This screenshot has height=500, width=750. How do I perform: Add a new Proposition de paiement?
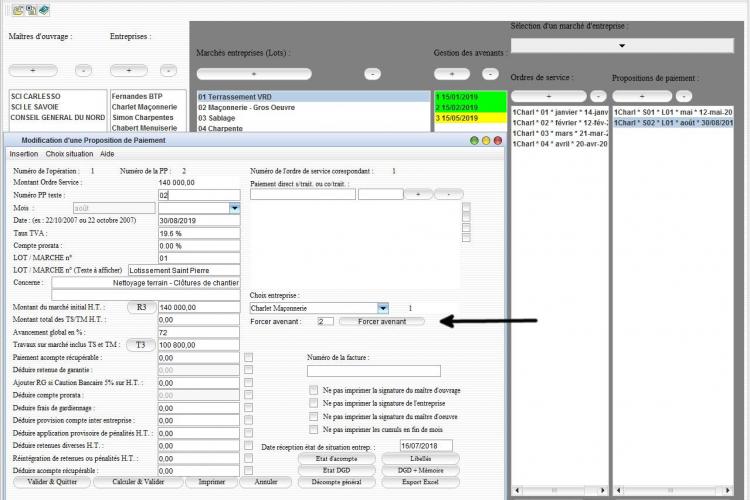click(642, 96)
